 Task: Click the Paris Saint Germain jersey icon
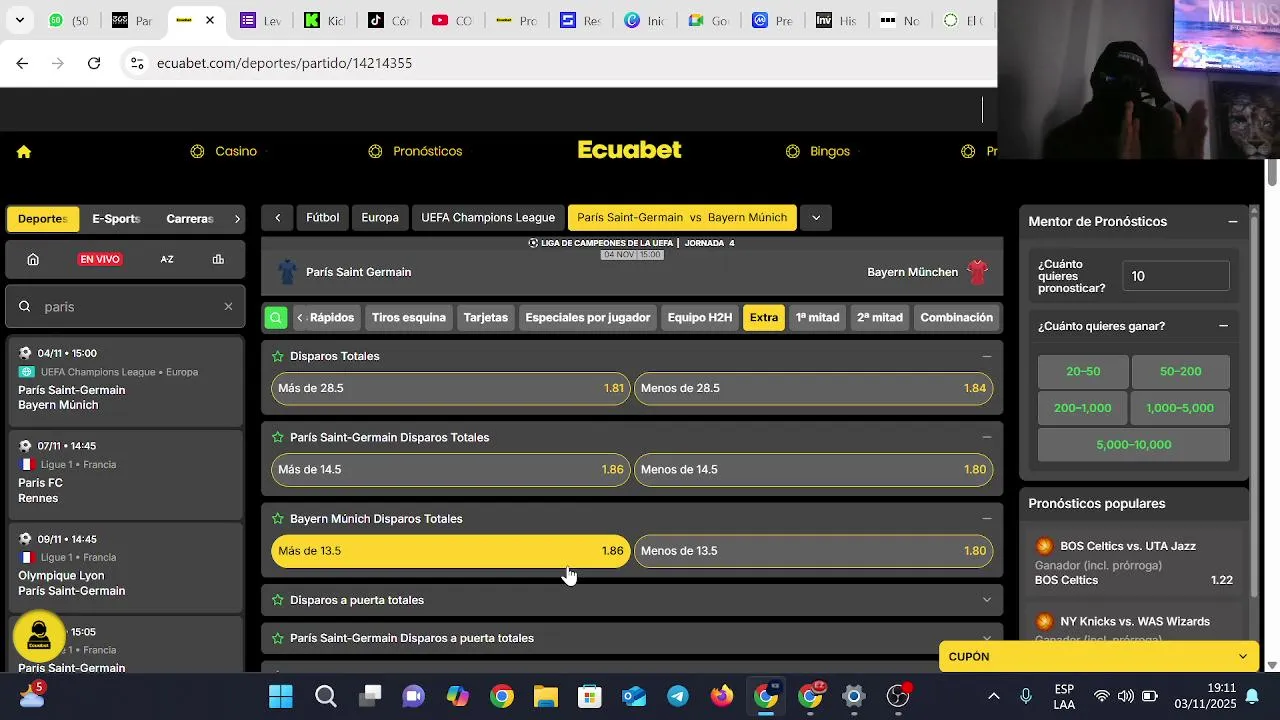pyautogui.click(x=287, y=272)
